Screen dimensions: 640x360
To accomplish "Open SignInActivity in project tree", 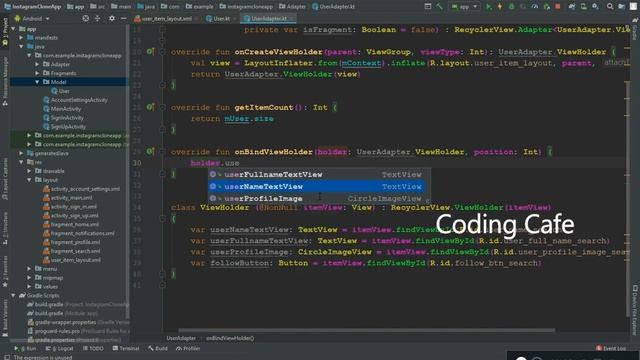I will coord(63,118).
